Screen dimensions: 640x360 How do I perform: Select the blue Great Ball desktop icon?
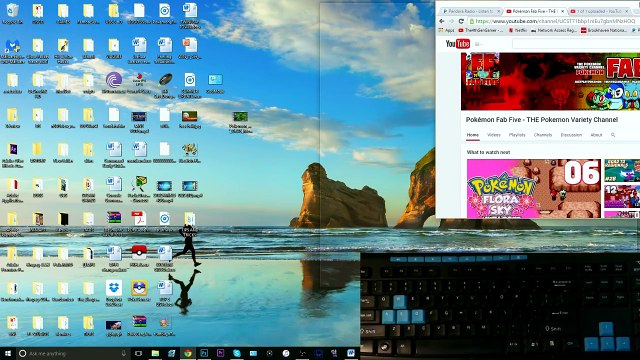pos(139,291)
